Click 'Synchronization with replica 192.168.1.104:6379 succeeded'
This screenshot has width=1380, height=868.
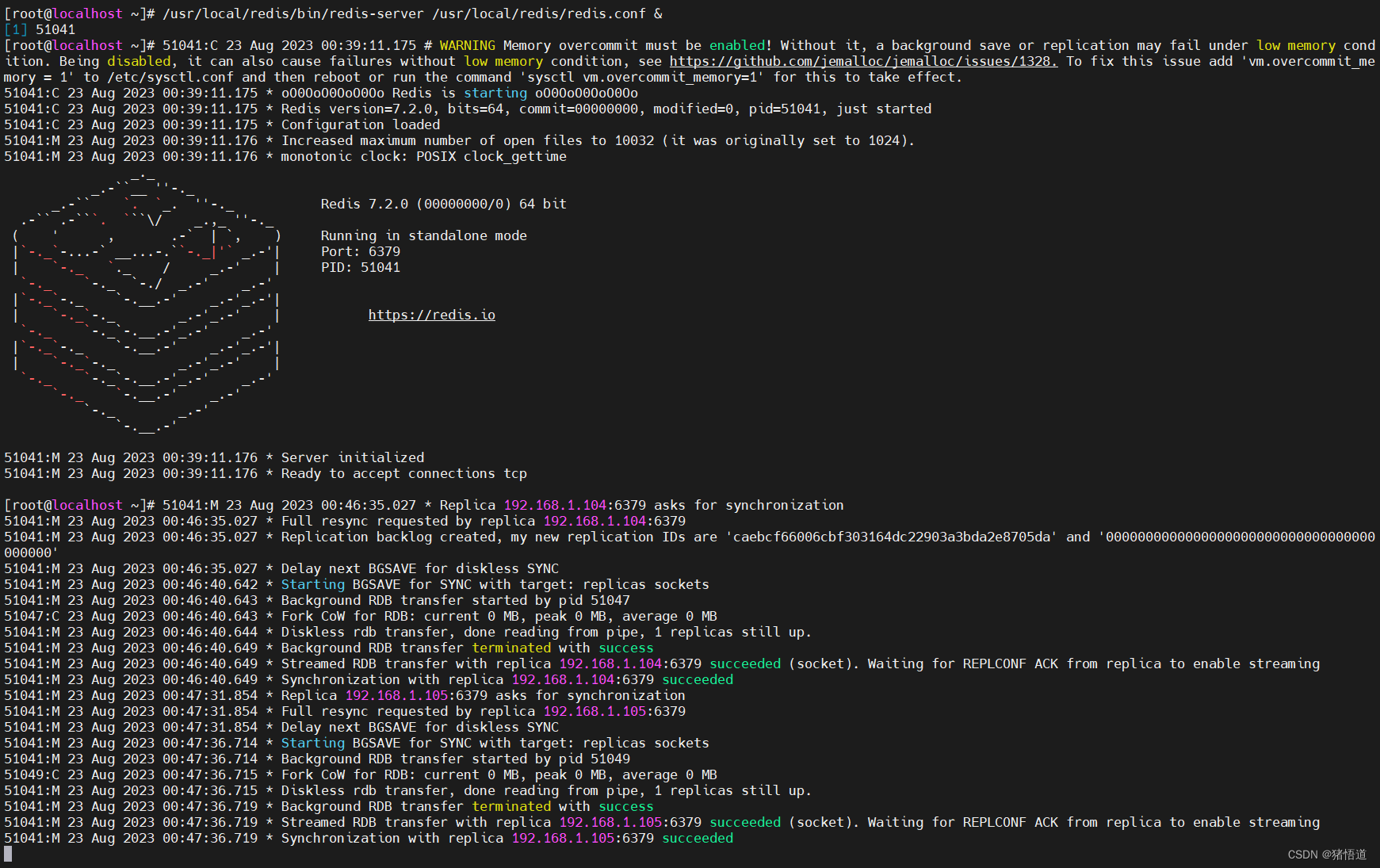click(x=507, y=679)
